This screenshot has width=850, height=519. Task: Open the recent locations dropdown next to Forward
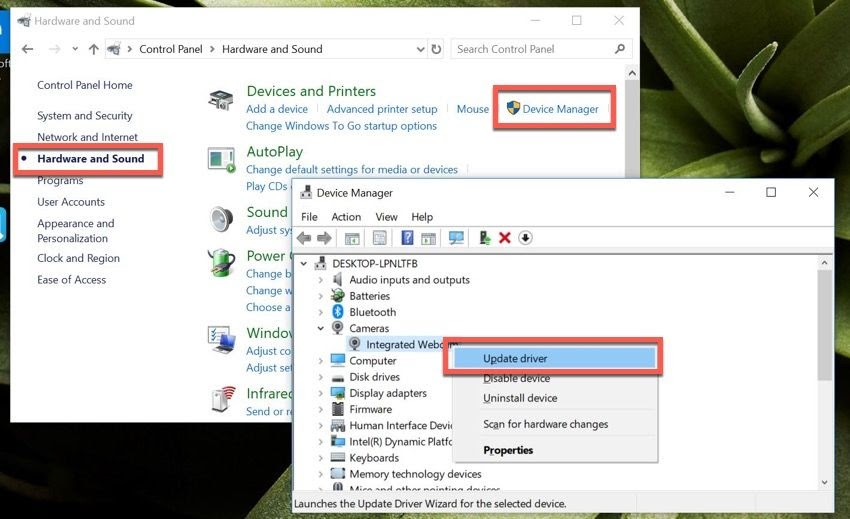[75, 49]
